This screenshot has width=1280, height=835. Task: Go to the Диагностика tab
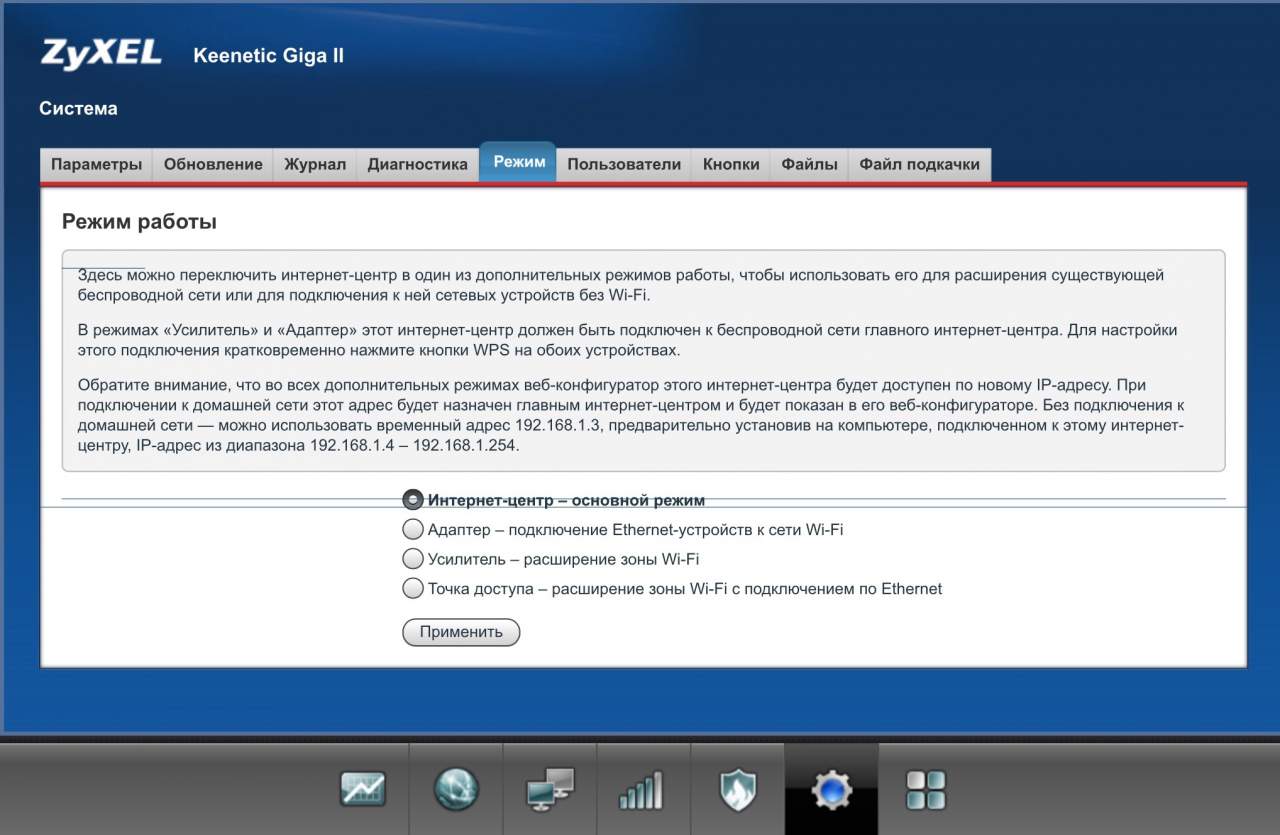tap(417, 165)
